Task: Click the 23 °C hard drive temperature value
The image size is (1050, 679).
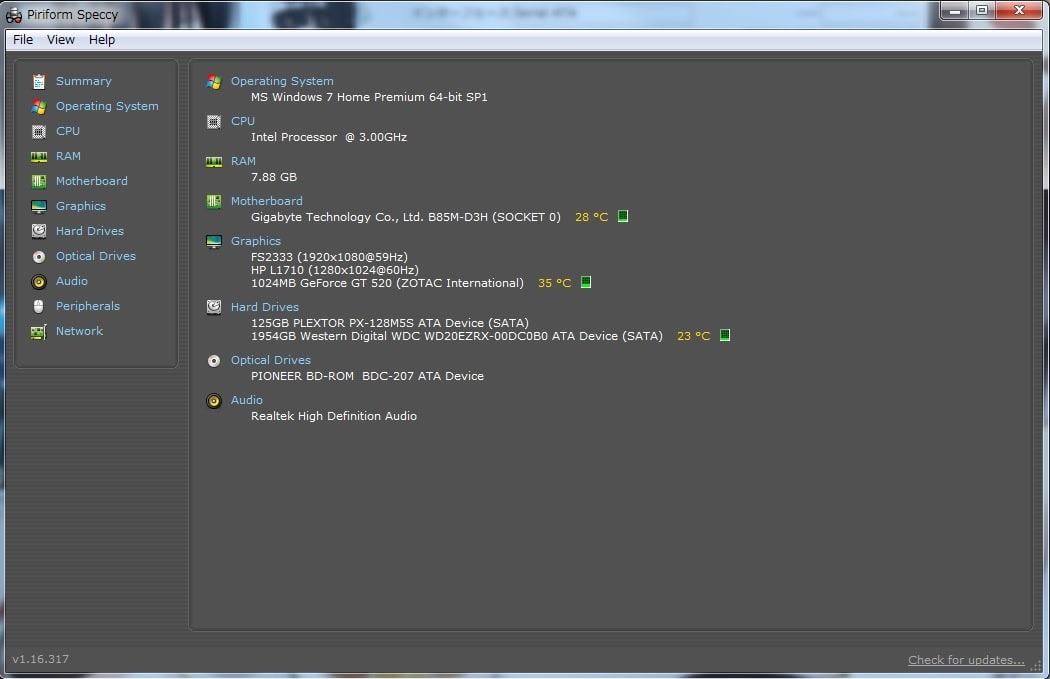Action: tap(693, 336)
